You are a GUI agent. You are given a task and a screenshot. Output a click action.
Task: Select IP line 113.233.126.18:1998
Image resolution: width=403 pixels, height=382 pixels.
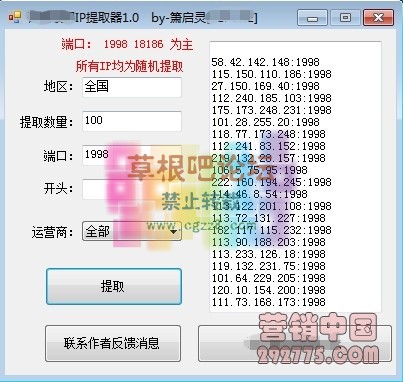click(x=268, y=254)
